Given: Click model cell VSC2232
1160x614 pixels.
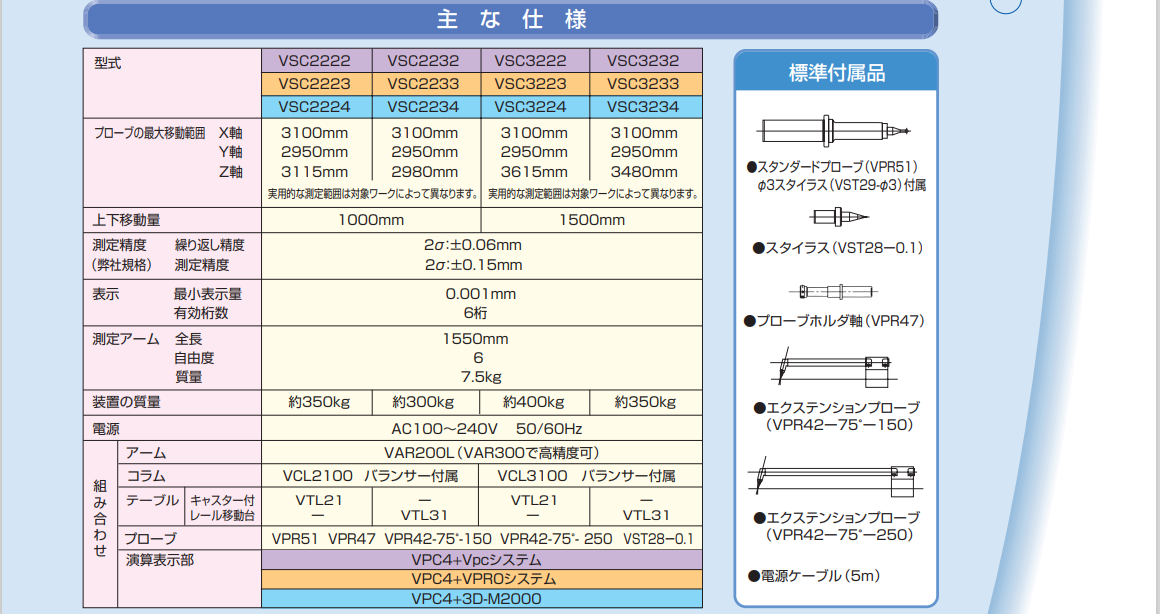Looking at the screenshot, I should [425, 61].
